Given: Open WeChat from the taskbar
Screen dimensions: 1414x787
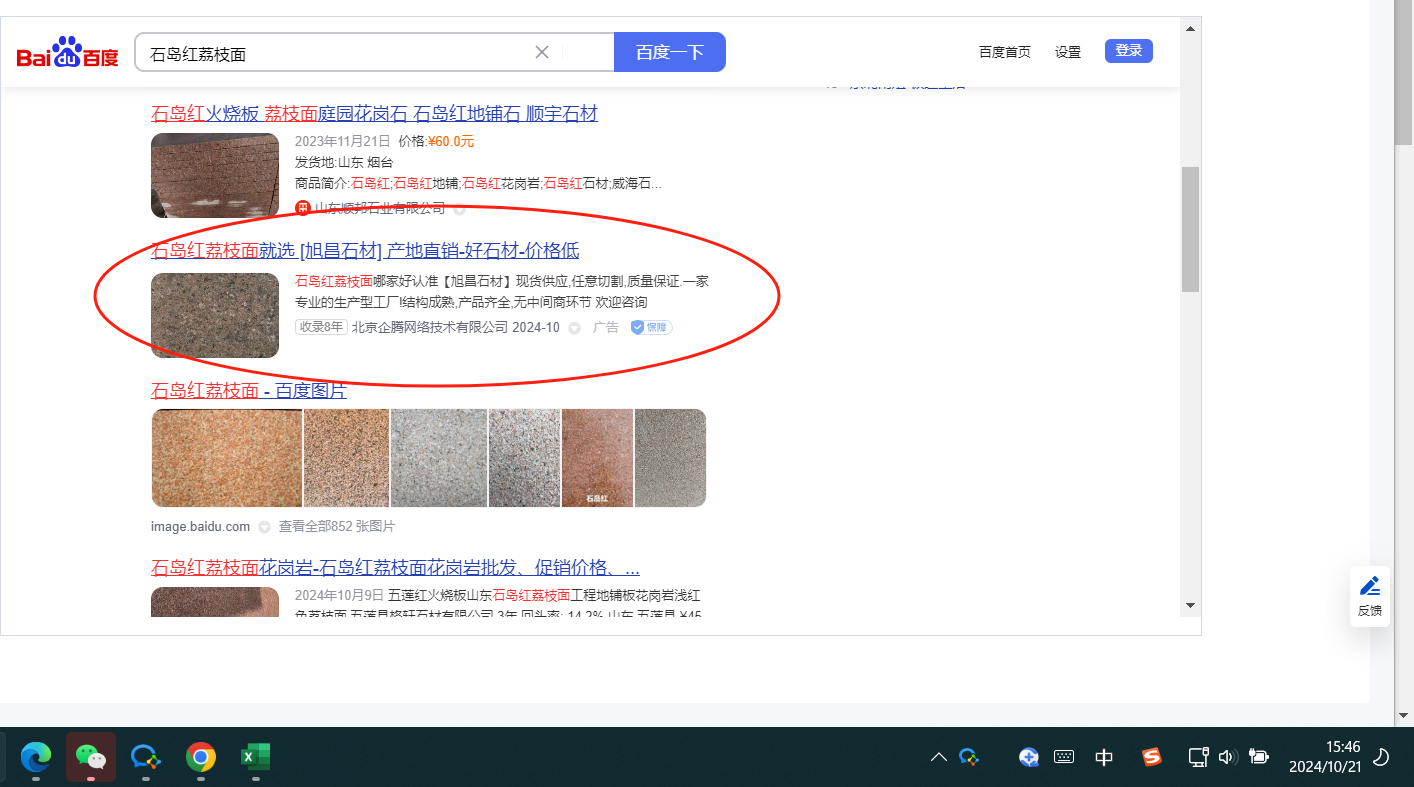Looking at the screenshot, I should click(x=91, y=757).
